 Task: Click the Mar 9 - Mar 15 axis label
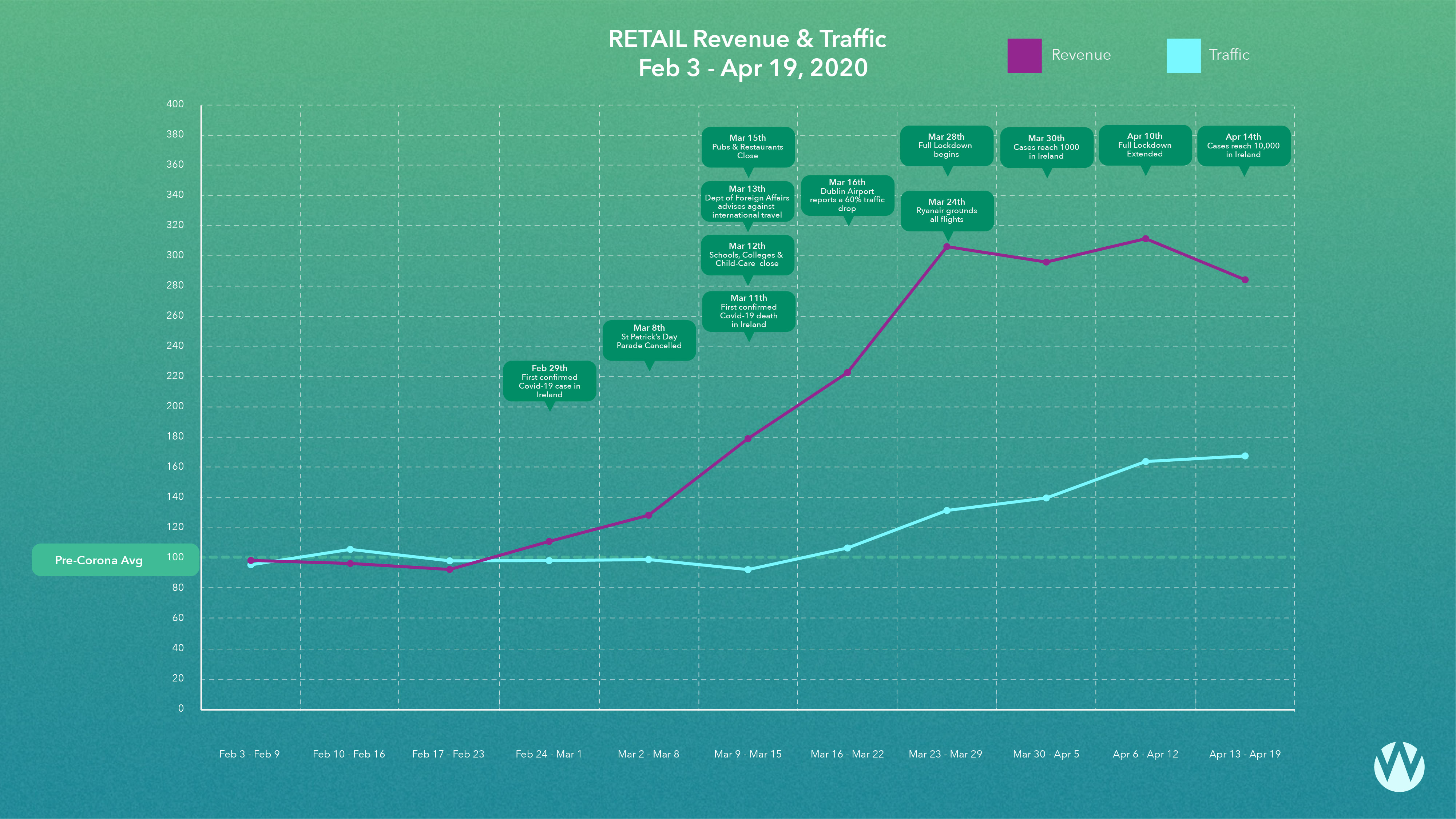point(747,754)
